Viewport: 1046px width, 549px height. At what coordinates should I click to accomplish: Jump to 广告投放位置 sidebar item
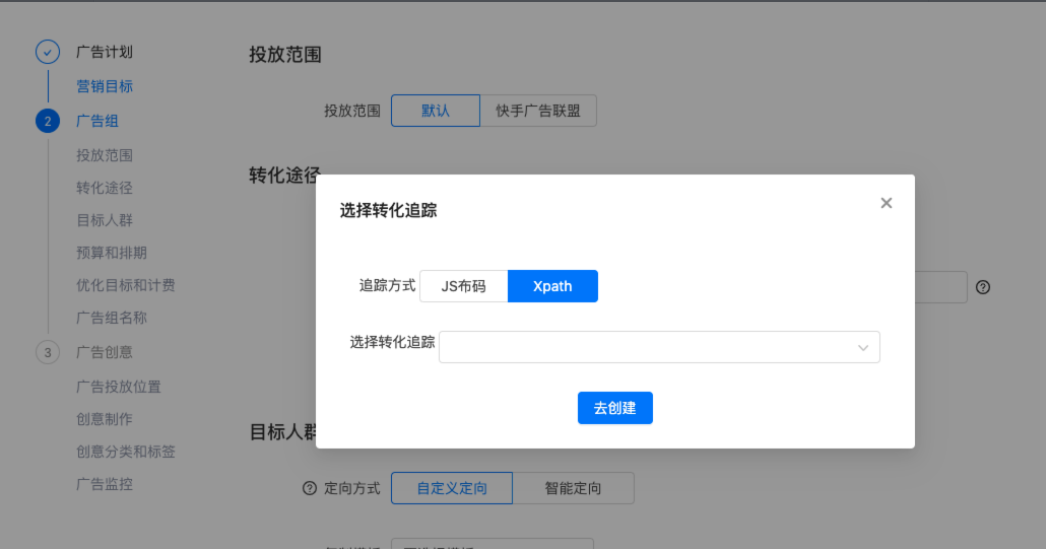pyautogui.click(x=118, y=387)
